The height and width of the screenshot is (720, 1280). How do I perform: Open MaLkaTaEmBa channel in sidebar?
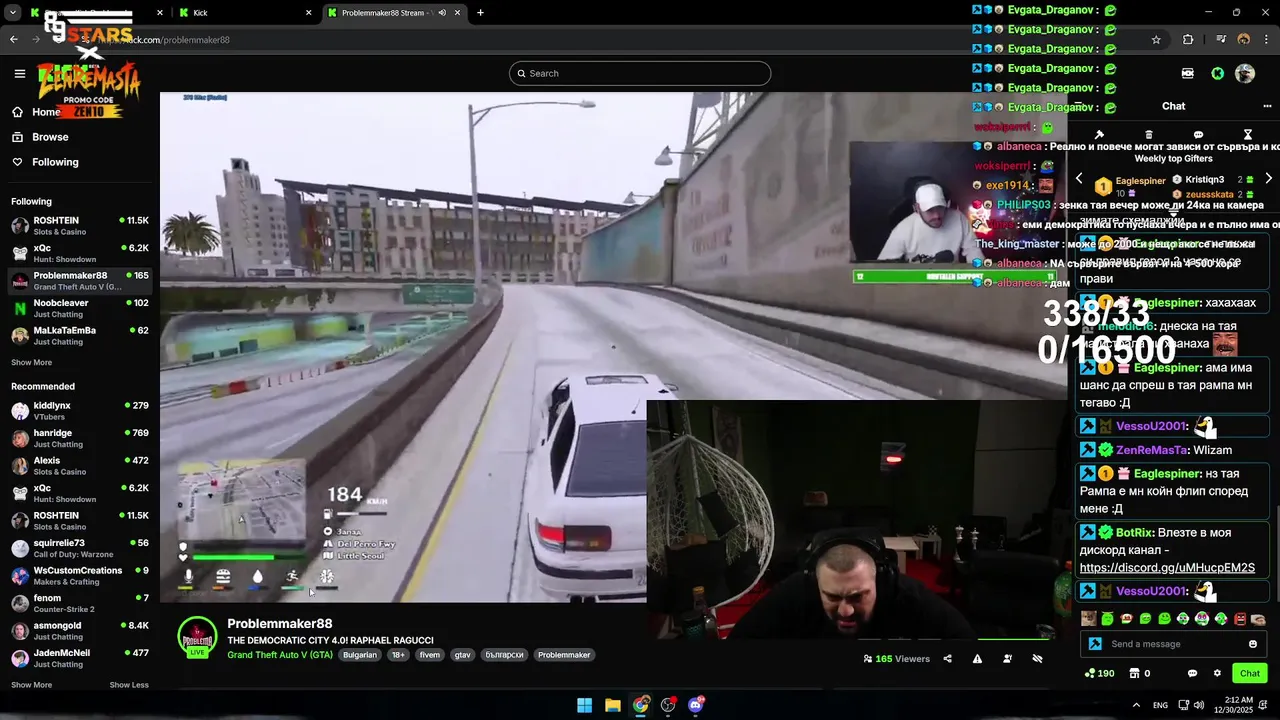pyautogui.click(x=80, y=336)
